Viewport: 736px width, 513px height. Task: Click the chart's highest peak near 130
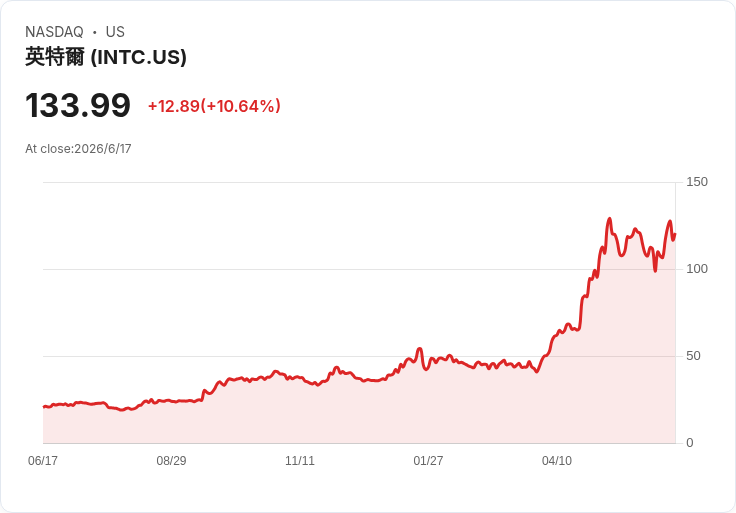tap(610, 219)
